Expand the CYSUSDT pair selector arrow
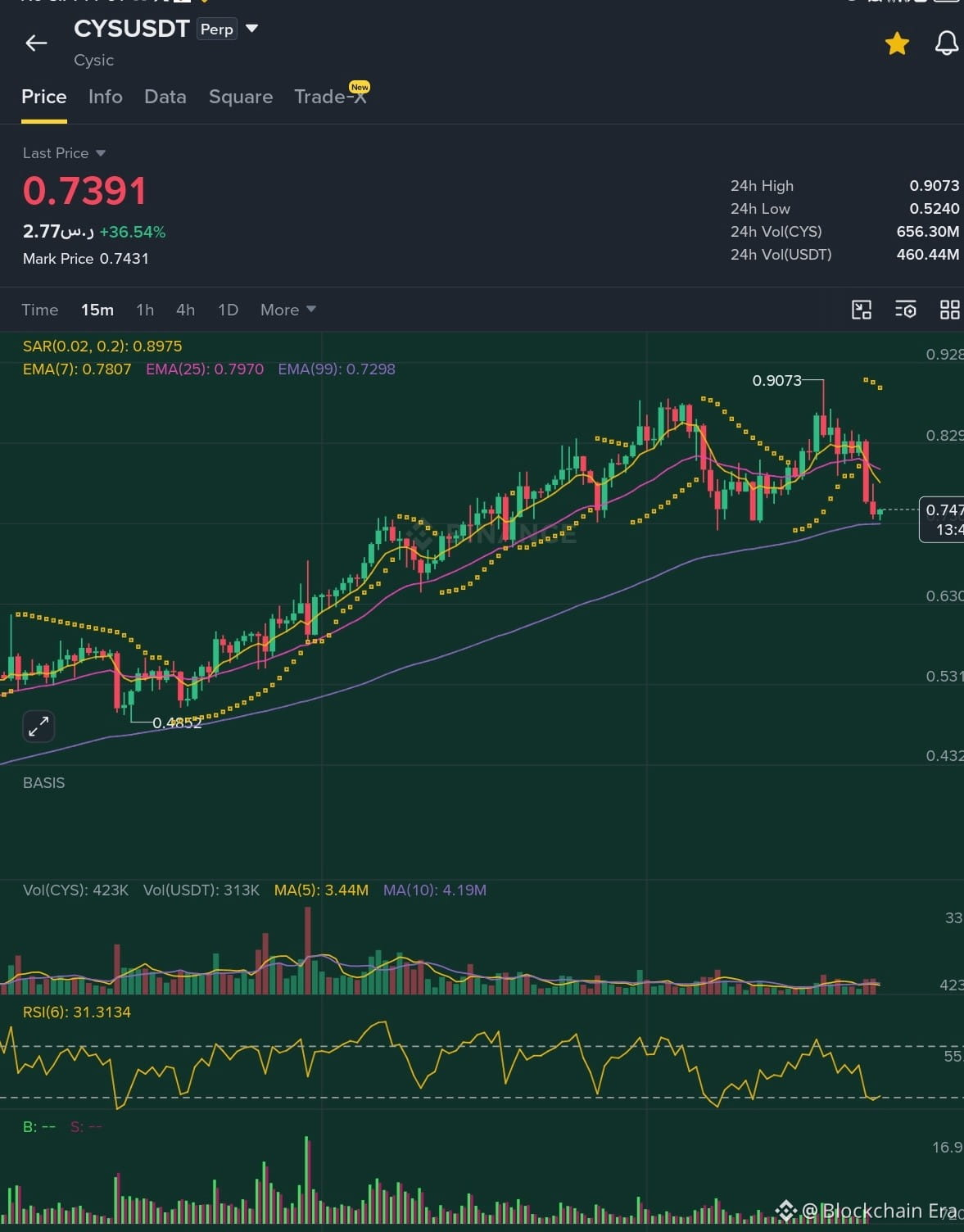 [252, 29]
